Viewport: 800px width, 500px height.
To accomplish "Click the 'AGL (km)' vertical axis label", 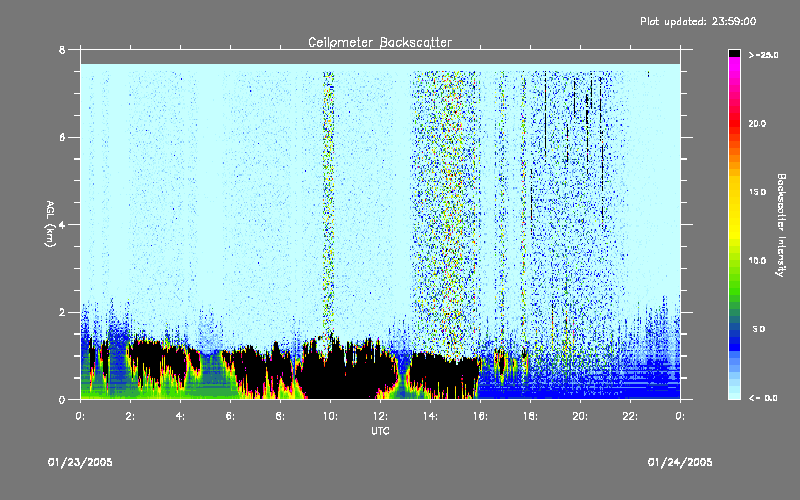I will tap(50, 224).
